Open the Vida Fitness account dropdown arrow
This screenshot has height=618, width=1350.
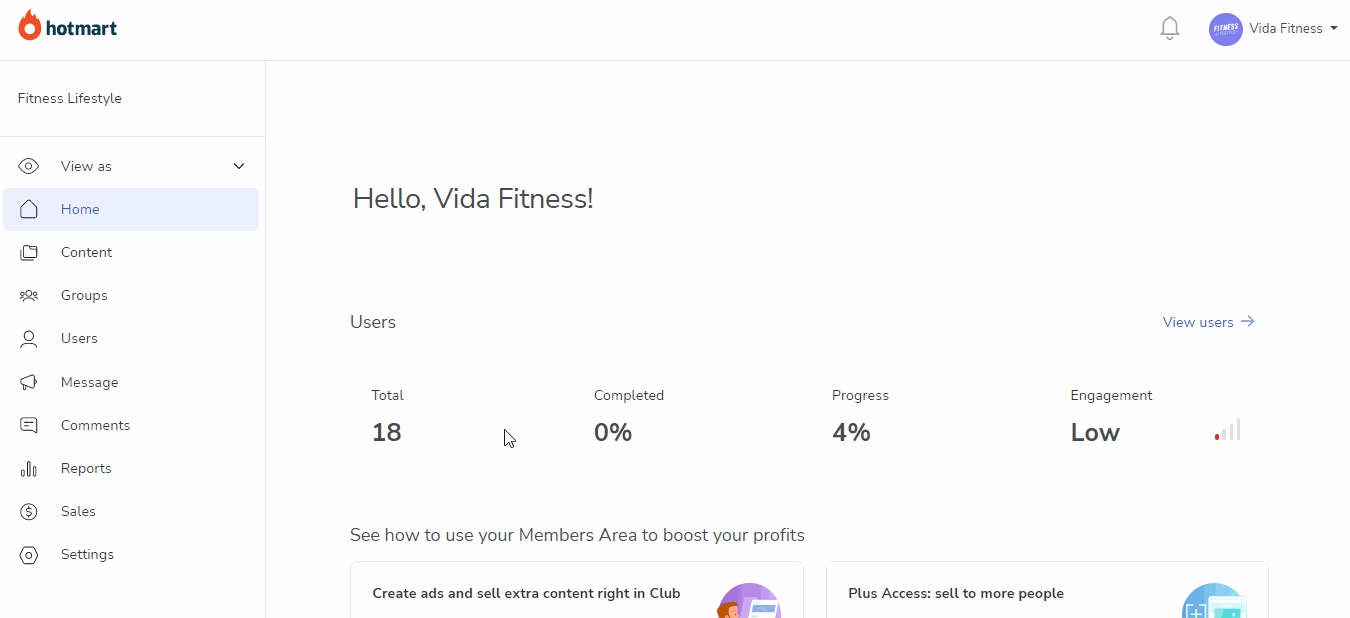(x=1334, y=29)
